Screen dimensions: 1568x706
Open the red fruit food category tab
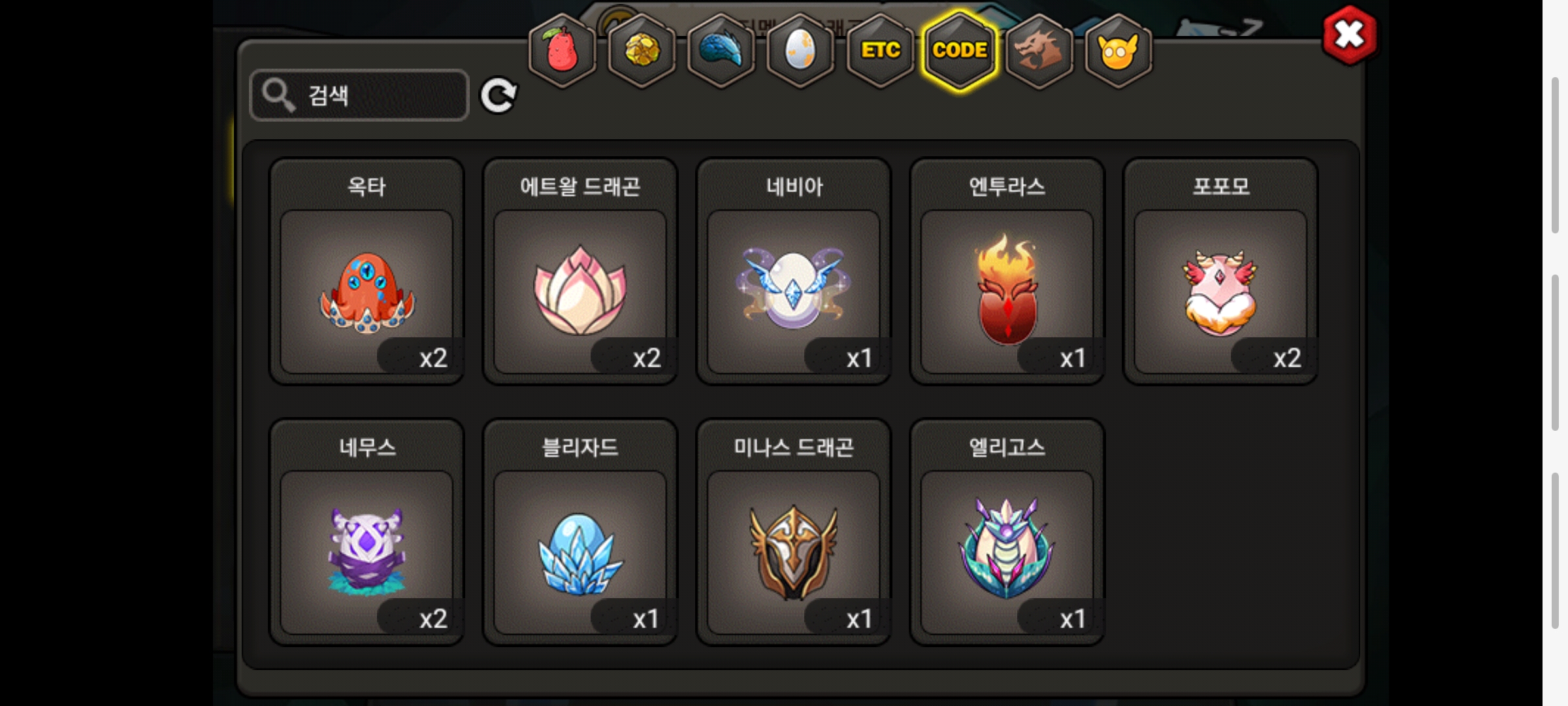pyautogui.click(x=562, y=51)
